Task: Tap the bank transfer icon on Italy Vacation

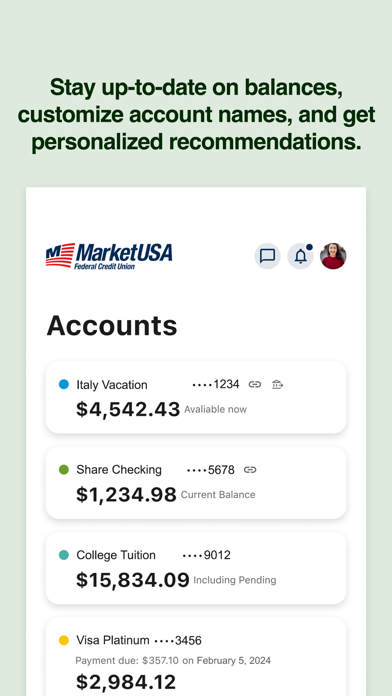Action: coord(277,384)
